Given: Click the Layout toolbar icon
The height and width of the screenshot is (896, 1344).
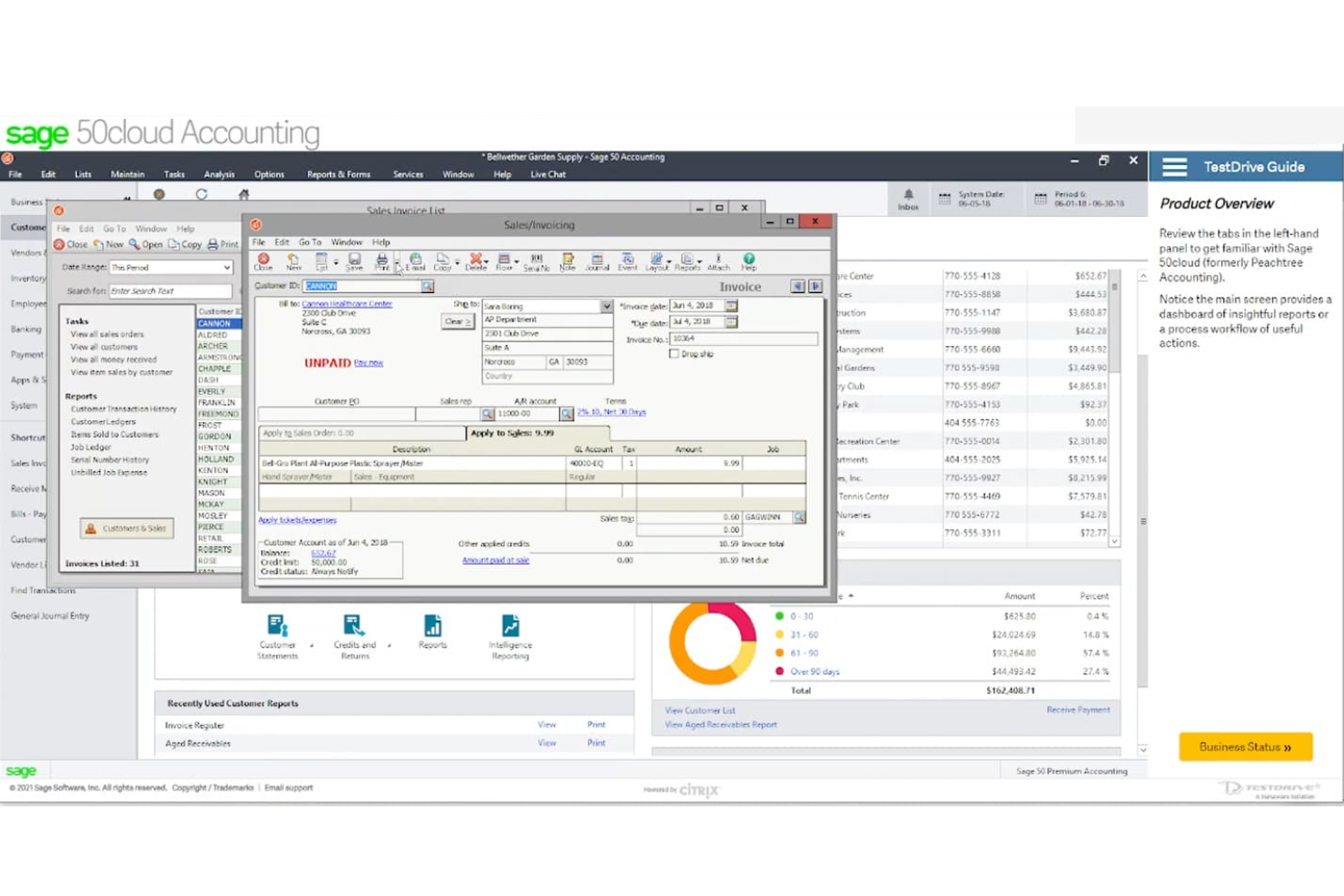Looking at the screenshot, I should tap(657, 262).
